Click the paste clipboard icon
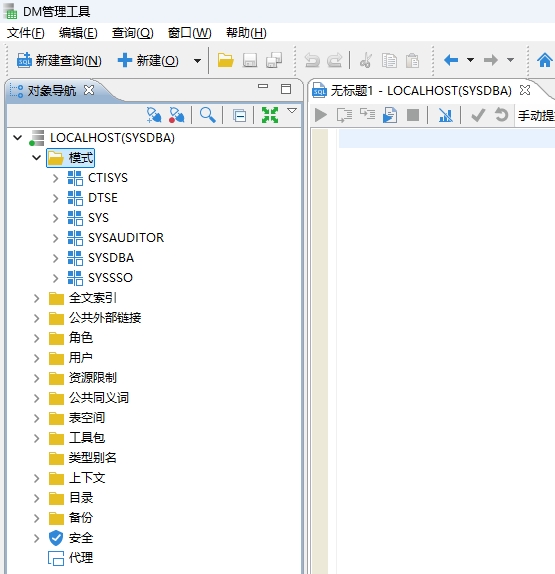 pos(412,60)
